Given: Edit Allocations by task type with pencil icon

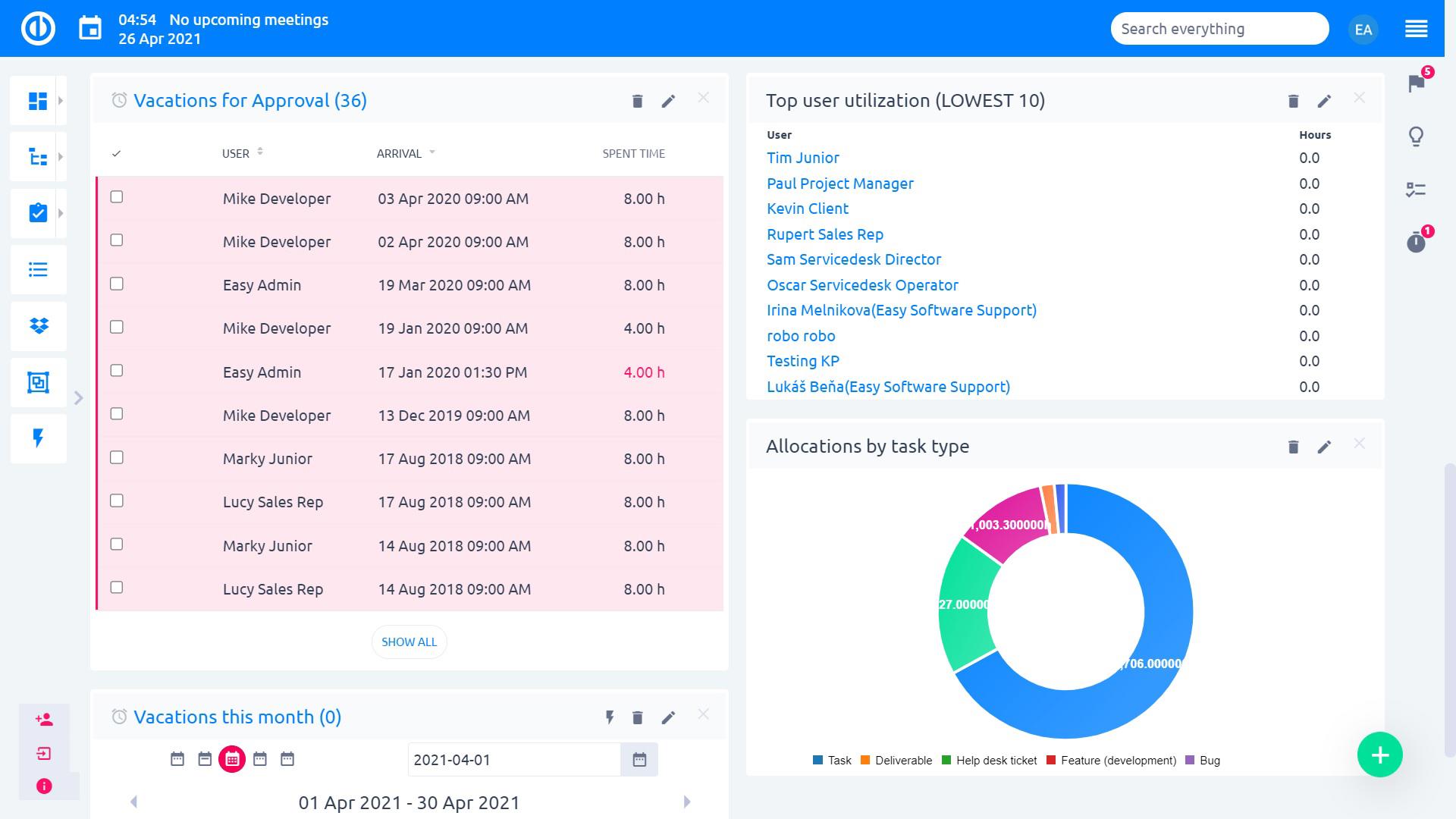Looking at the screenshot, I should tap(1324, 447).
